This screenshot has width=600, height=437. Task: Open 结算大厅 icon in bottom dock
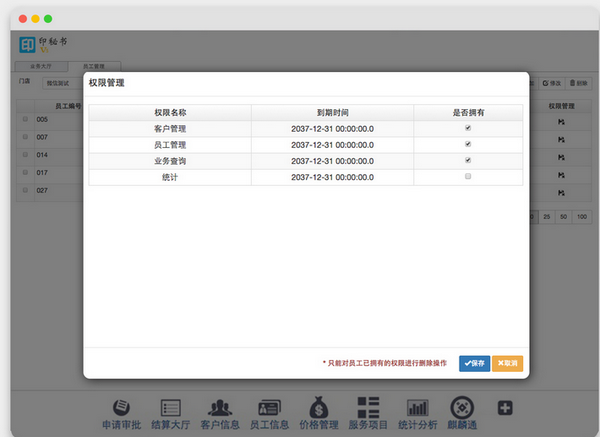pos(170,408)
